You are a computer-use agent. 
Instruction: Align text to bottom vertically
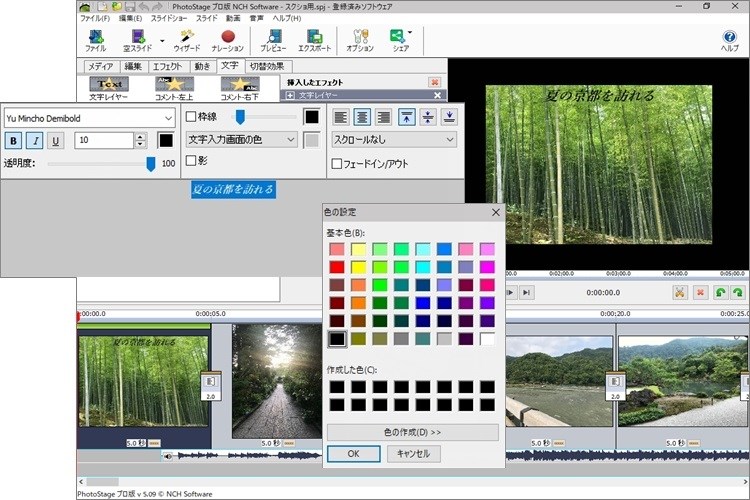[x=449, y=117]
